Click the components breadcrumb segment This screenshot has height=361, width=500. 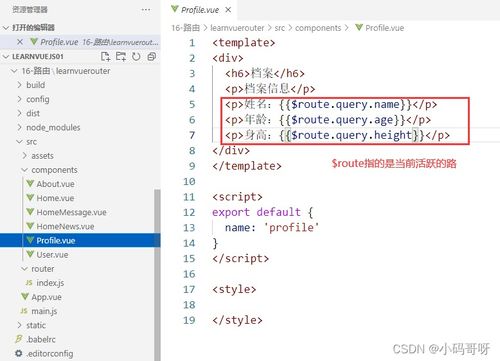point(318,28)
